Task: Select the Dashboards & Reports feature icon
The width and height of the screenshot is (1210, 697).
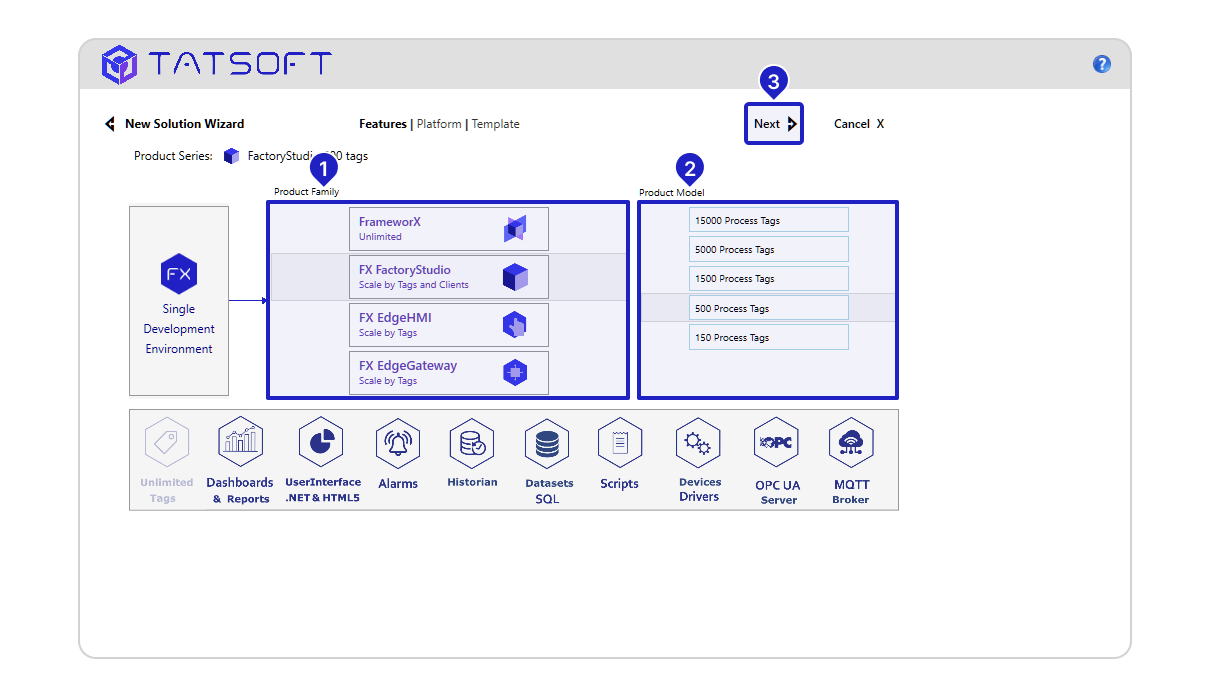Action: pyautogui.click(x=240, y=442)
